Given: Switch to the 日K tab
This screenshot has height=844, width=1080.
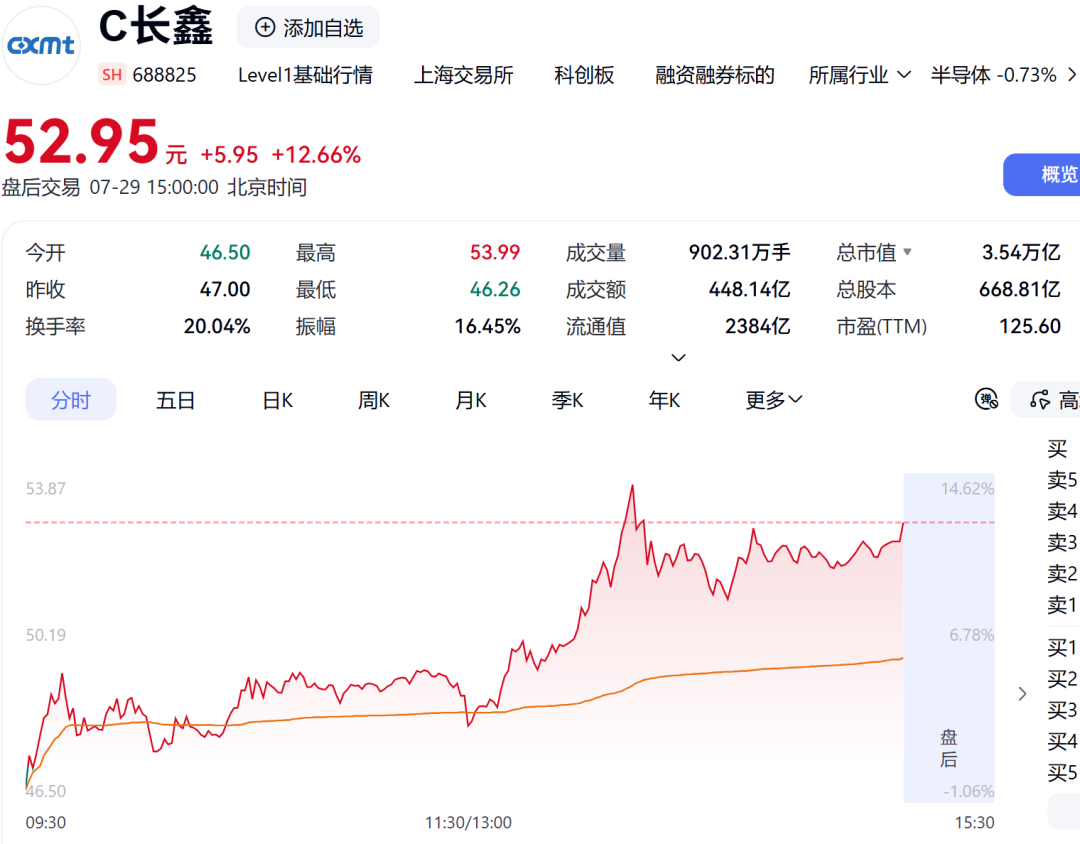Looking at the screenshot, I should (x=278, y=400).
